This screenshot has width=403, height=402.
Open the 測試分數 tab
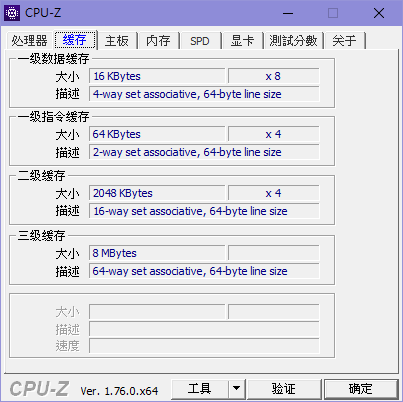[x=293, y=41]
